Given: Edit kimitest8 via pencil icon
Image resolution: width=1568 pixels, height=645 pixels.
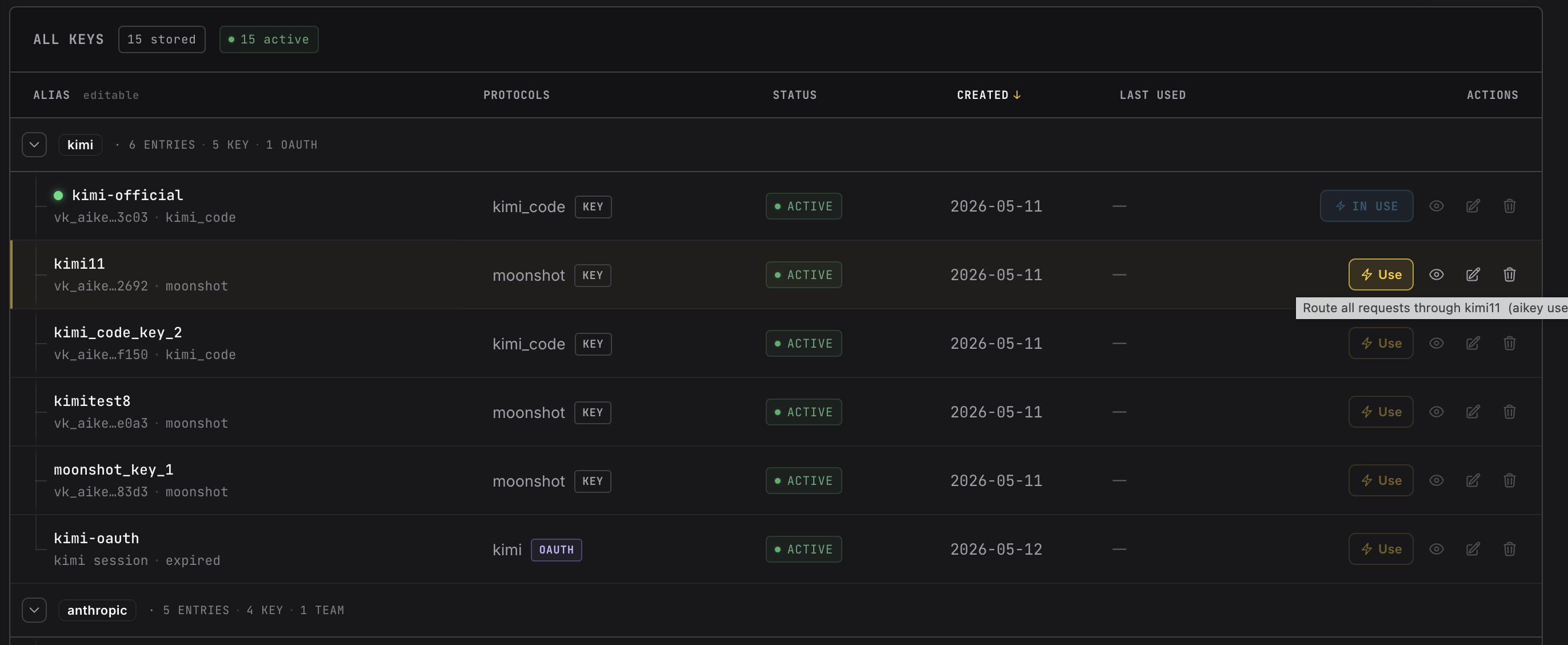Looking at the screenshot, I should tap(1473, 412).
